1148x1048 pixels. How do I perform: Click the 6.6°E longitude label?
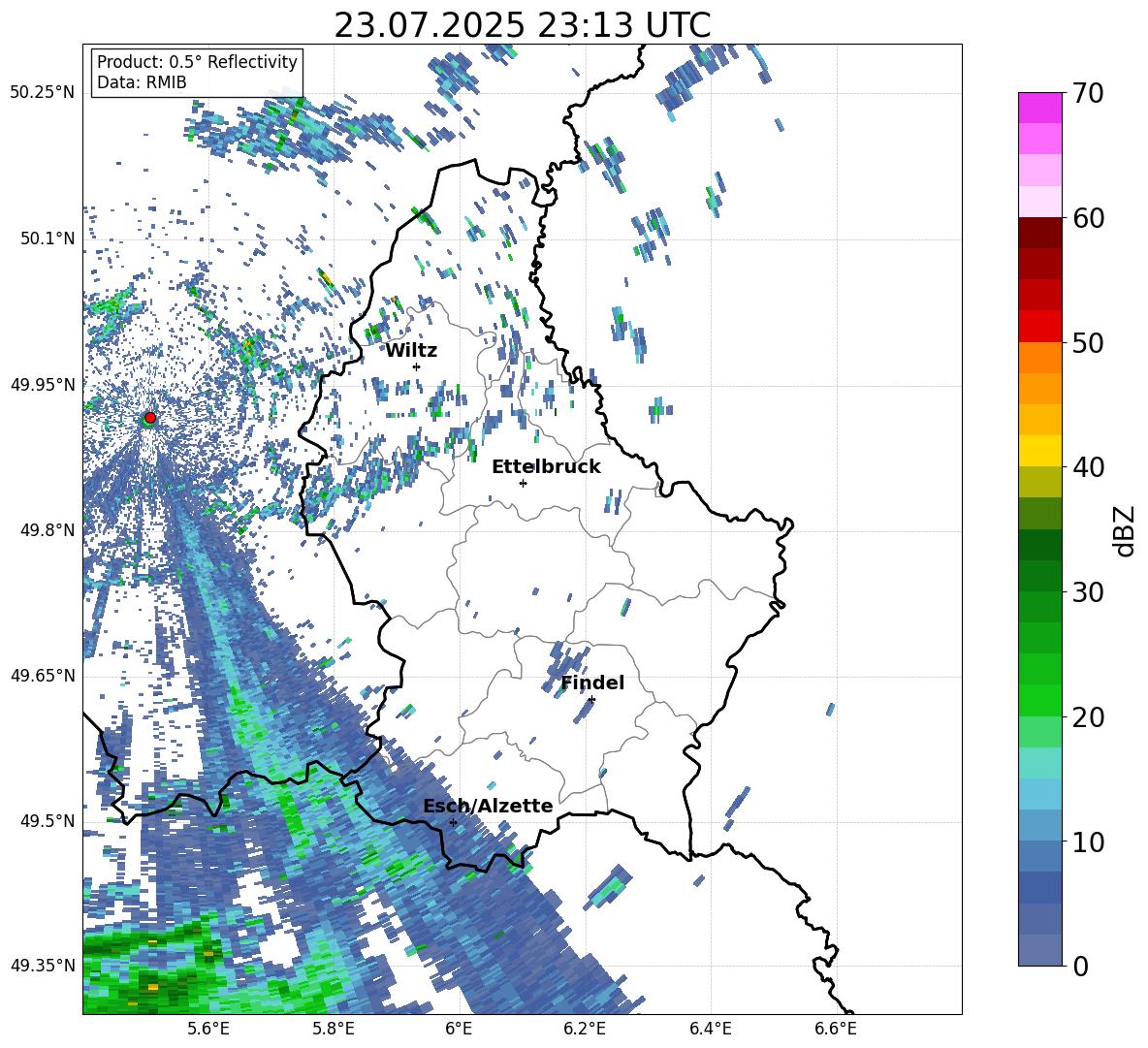[836, 1029]
